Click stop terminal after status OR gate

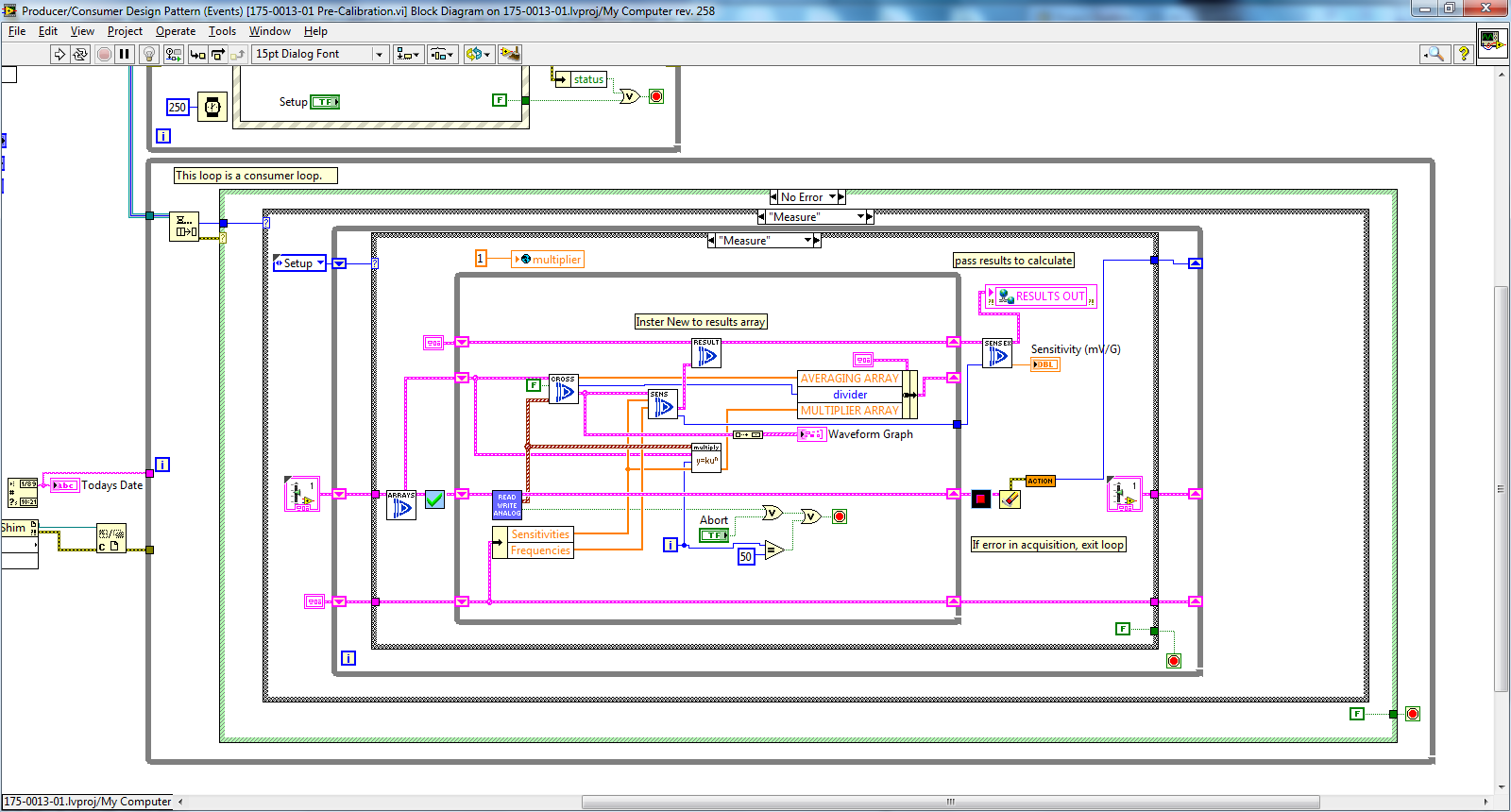click(656, 96)
